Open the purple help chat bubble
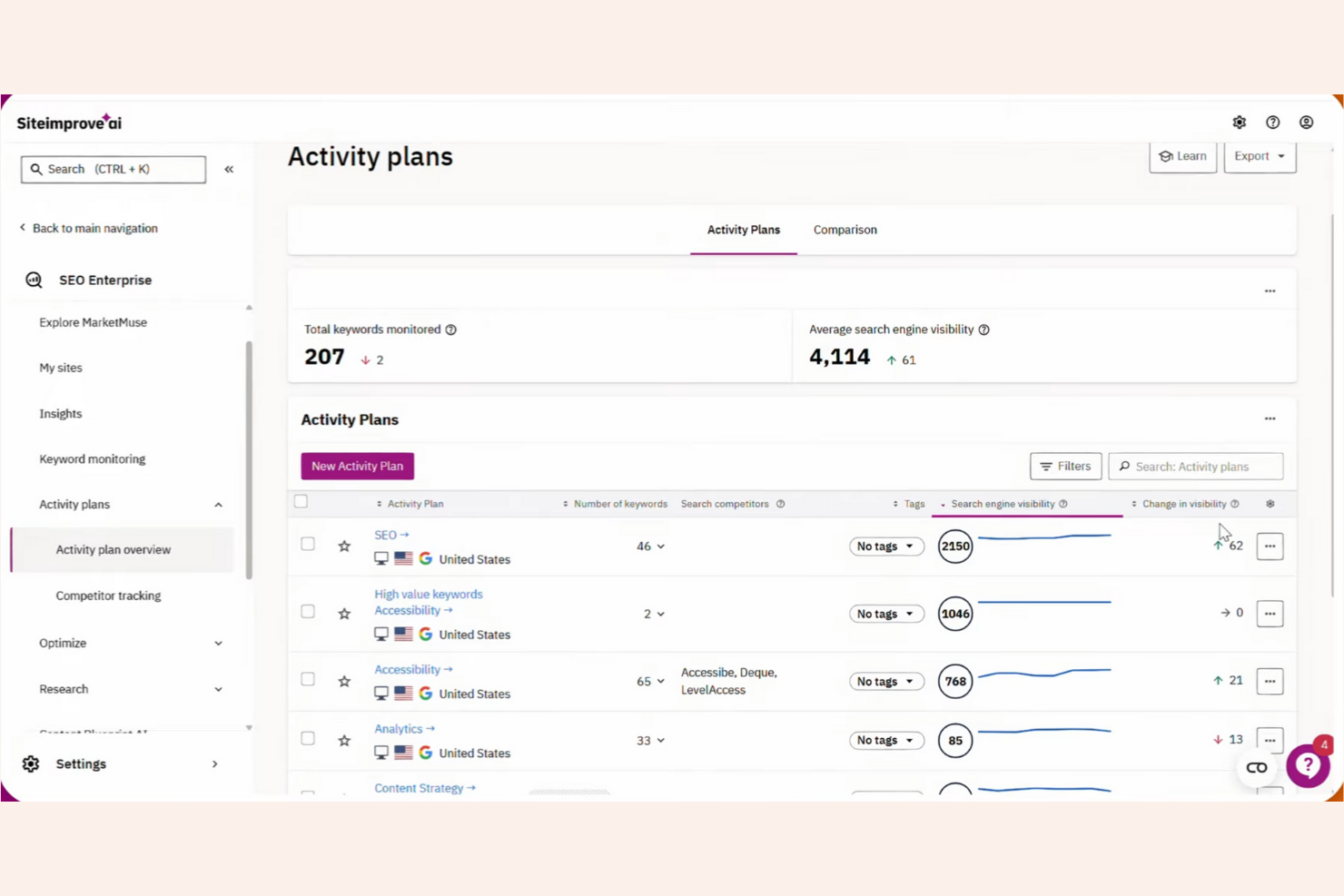 [1308, 765]
